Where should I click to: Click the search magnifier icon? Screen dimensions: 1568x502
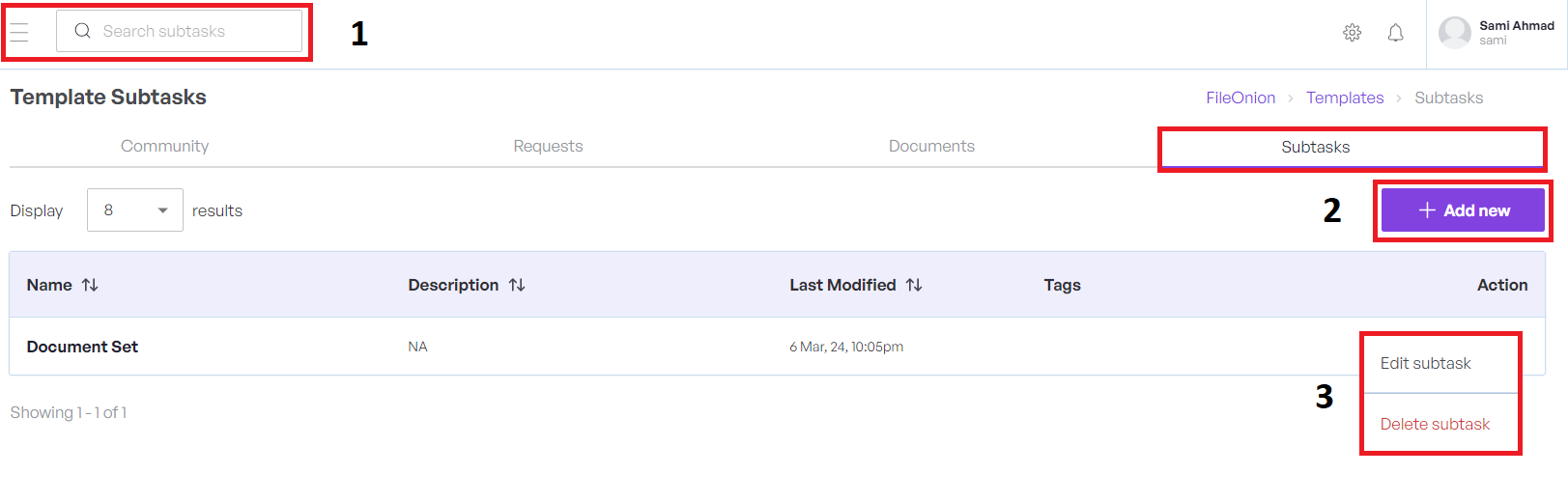coord(83,31)
